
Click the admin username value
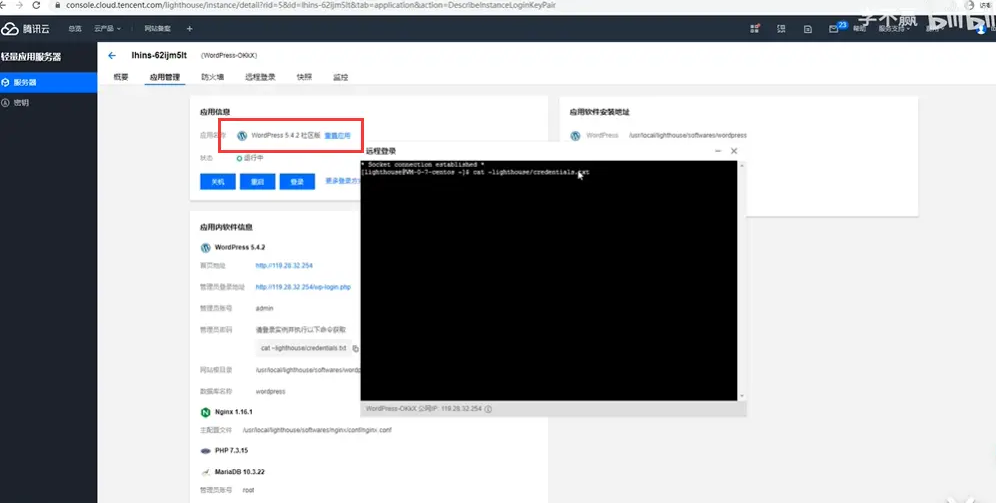pyautogui.click(x=264, y=309)
